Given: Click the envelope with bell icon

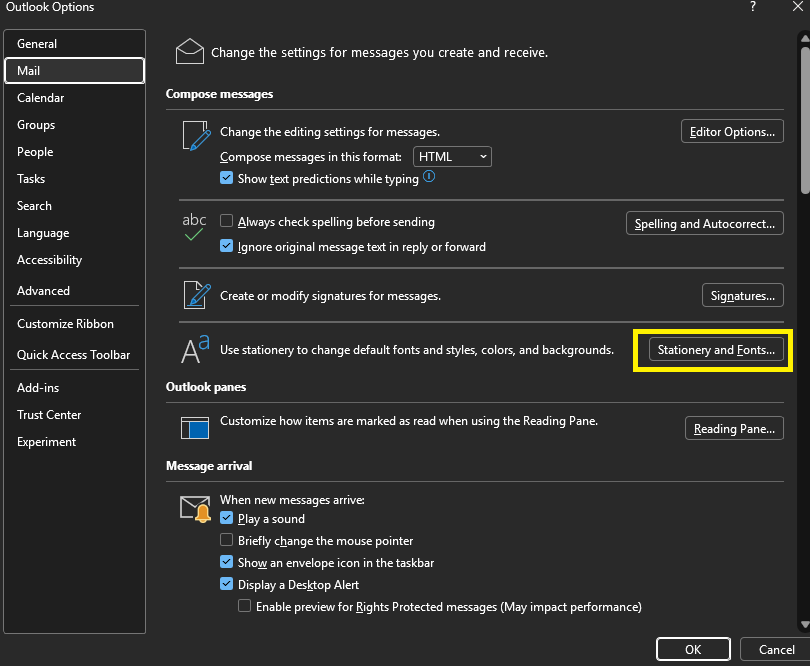Looking at the screenshot, I should (x=195, y=509).
